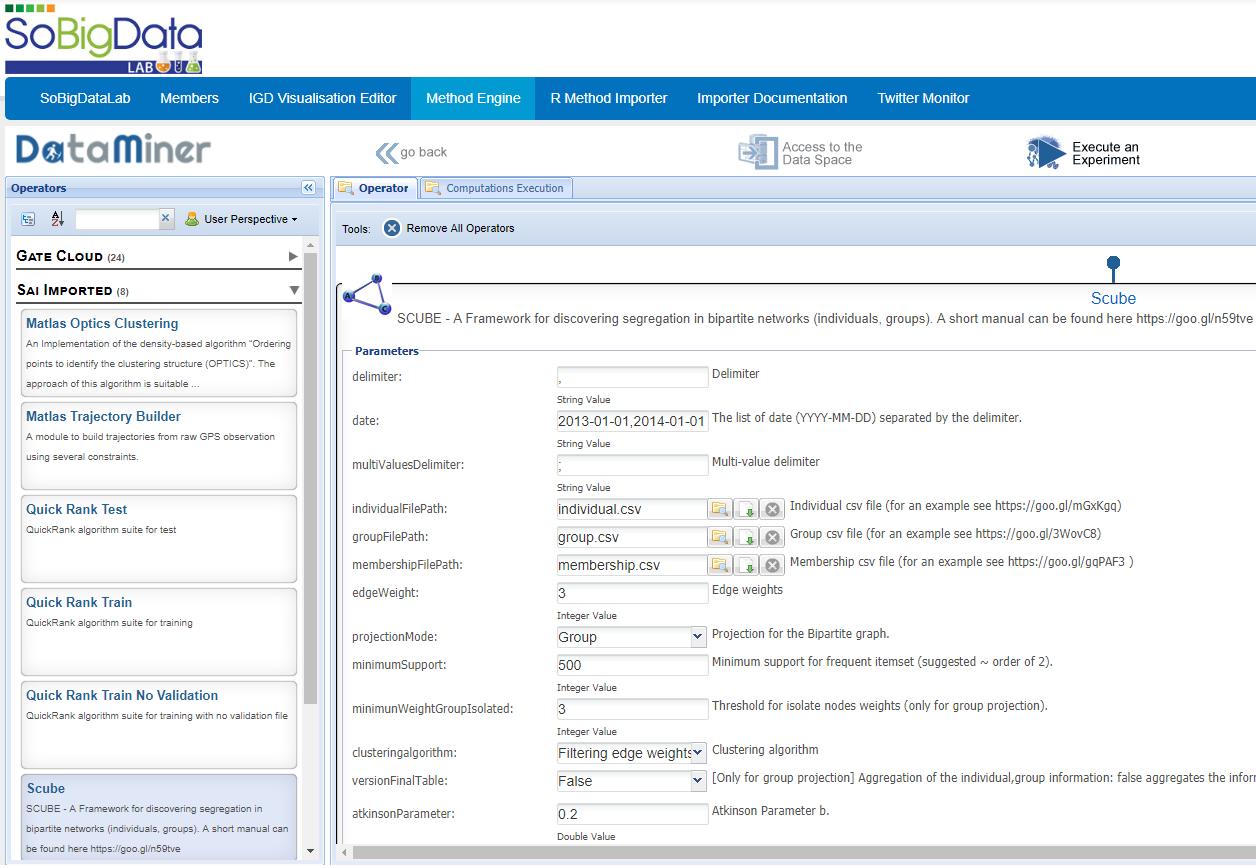This screenshot has width=1256, height=868.
Task: Select the Matlas Trajectory Builder operator
Action: click(x=159, y=446)
